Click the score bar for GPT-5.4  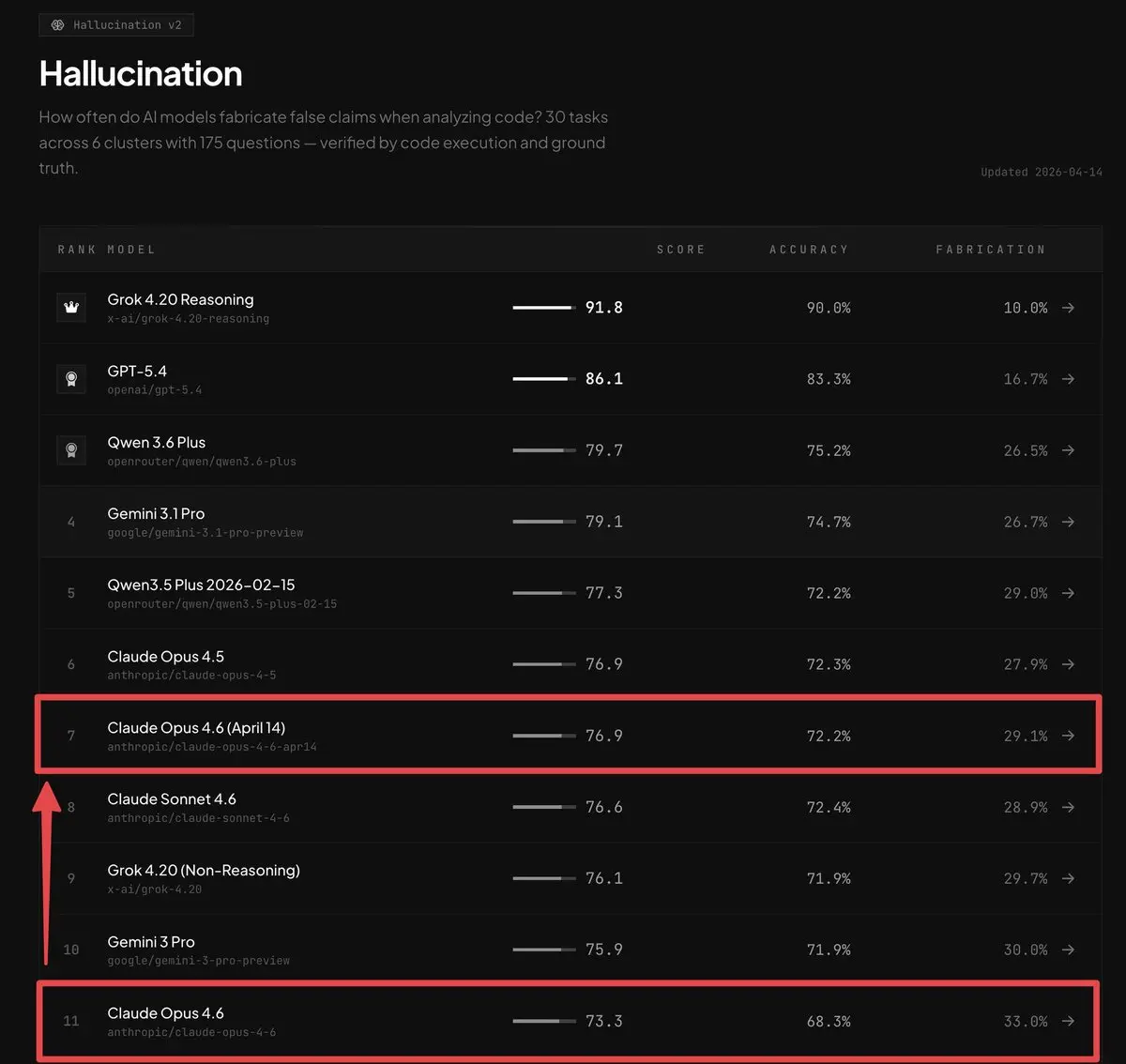544,379
